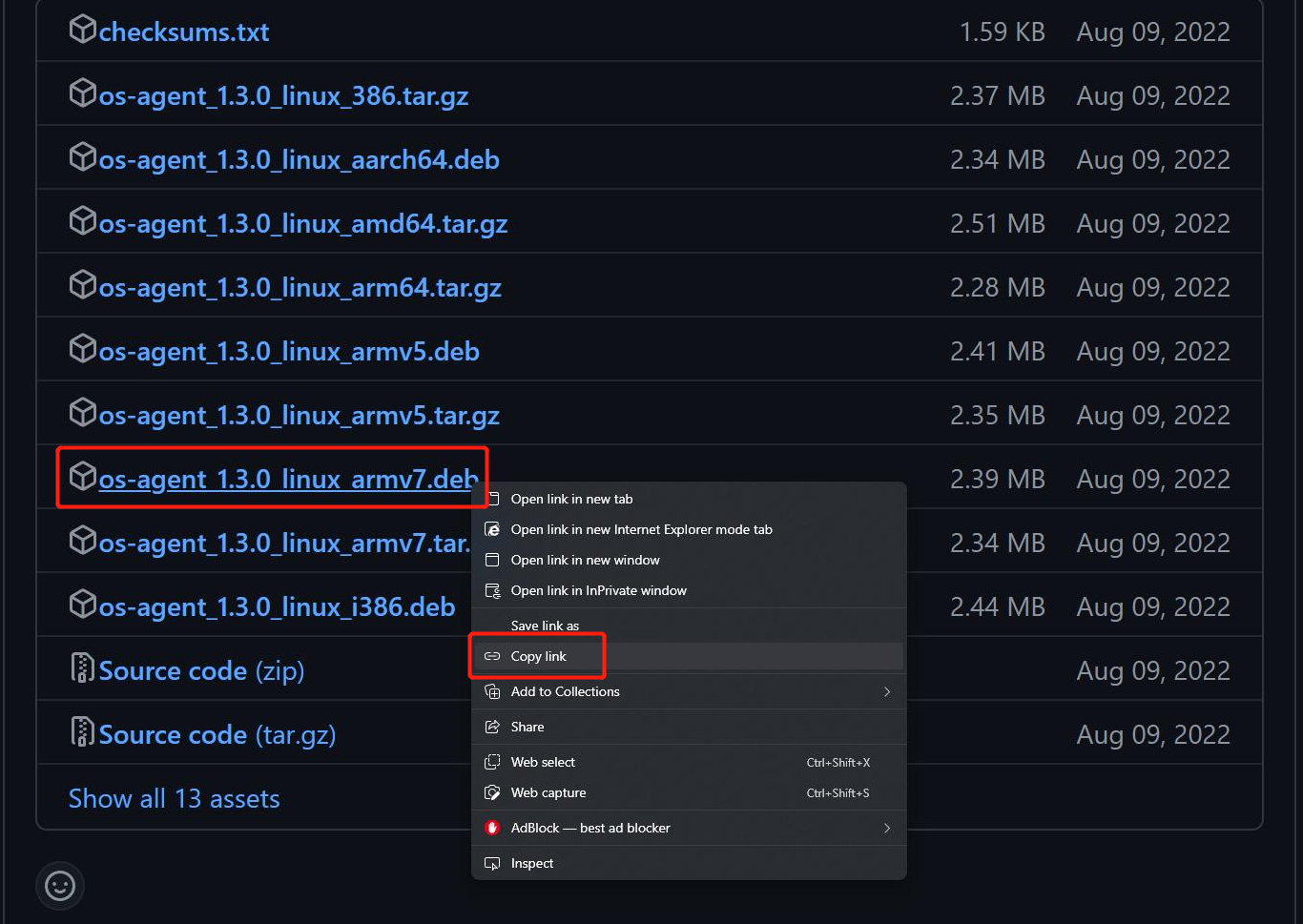
Task: Click the 2.51 MB size of amd64.tar.gz
Action: pos(998,223)
